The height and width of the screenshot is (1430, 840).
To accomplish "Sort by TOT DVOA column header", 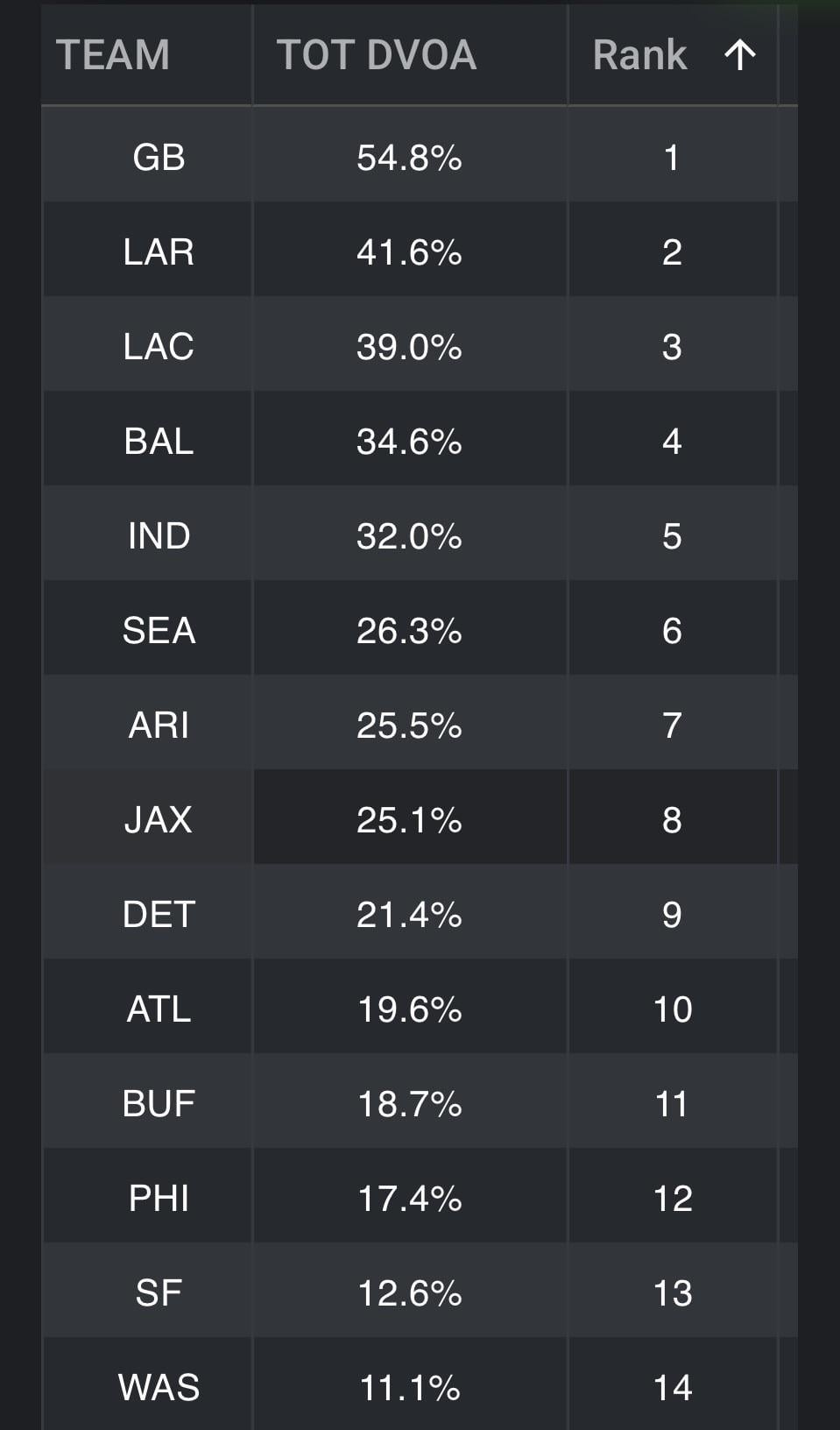I will pos(377,55).
